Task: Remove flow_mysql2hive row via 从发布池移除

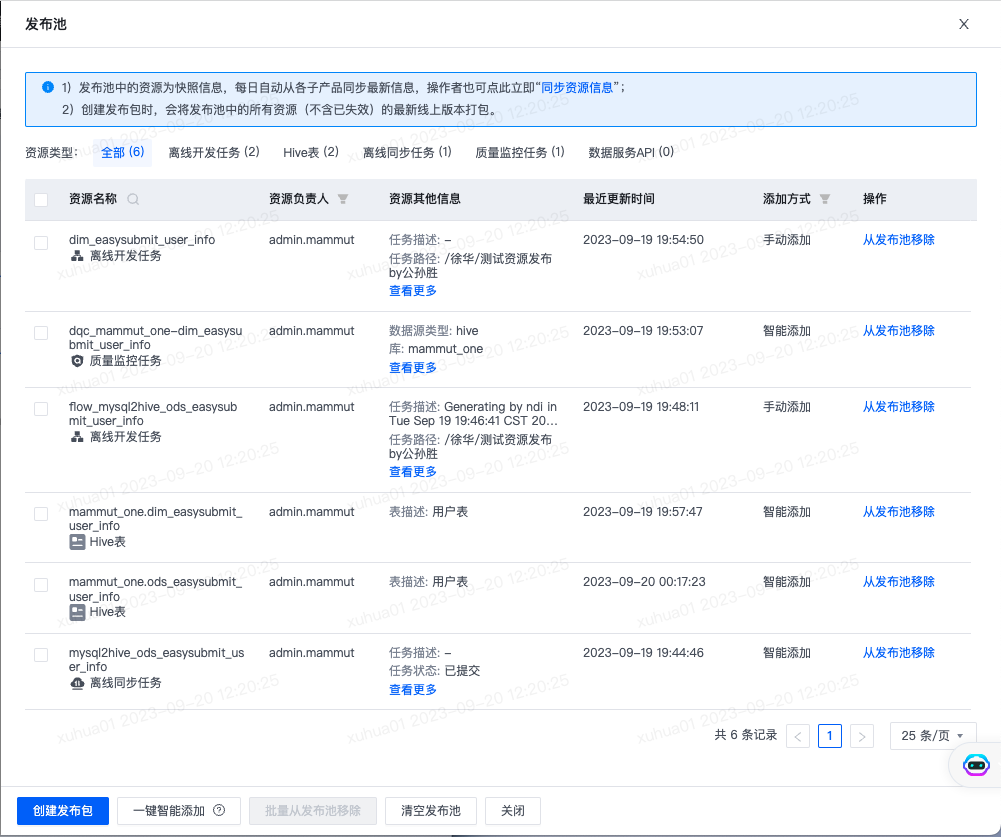Action: pyautogui.click(x=898, y=407)
